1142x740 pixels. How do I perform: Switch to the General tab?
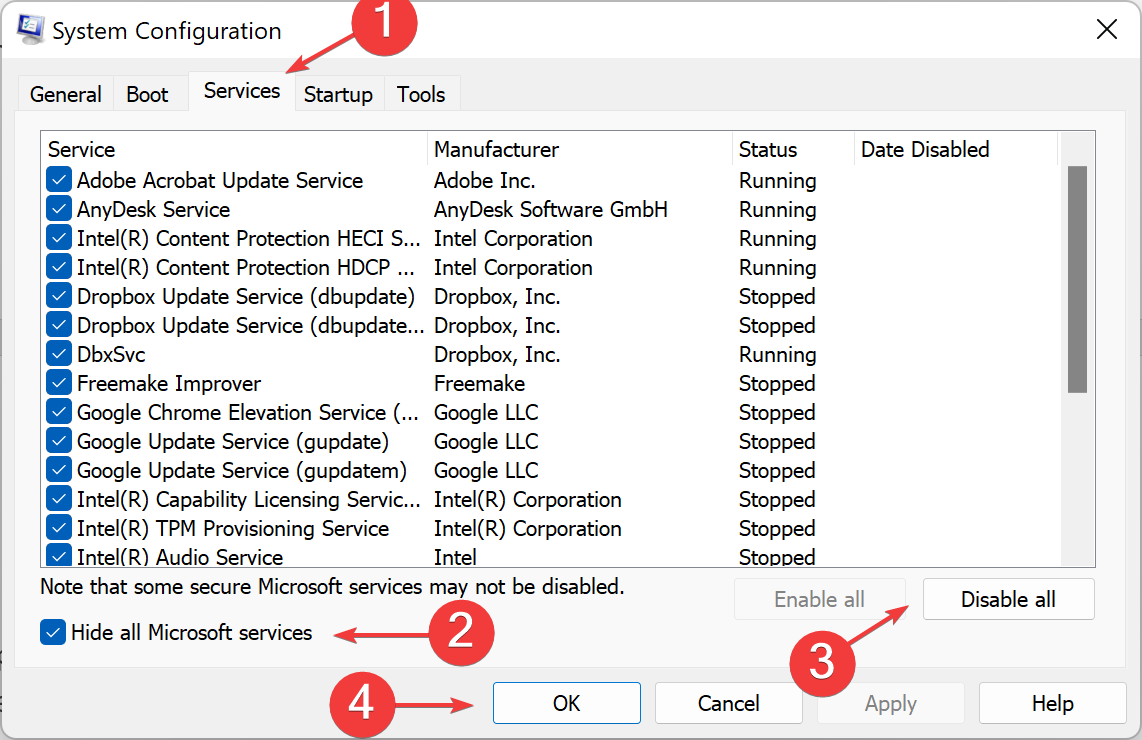tap(66, 95)
